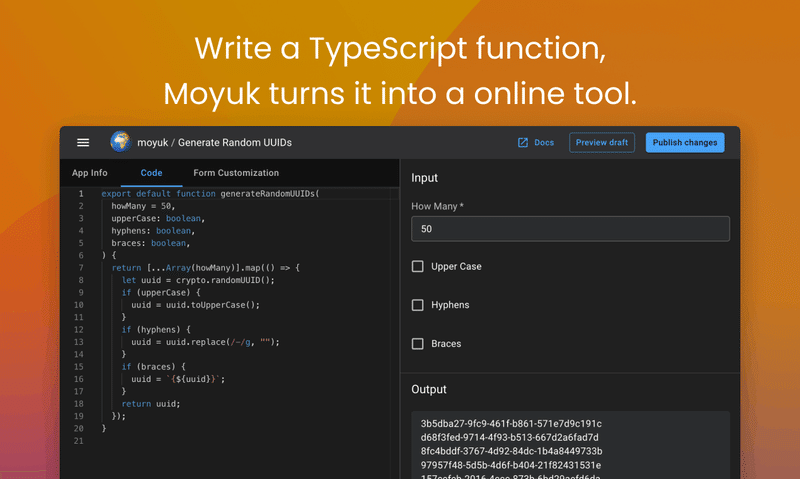Open the Form Customization tab

(x=236, y=173)
